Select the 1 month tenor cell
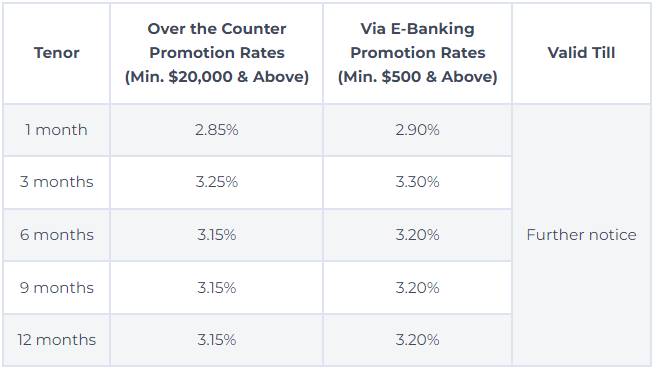This screenshot has width=656, height=372. (x=56, y=130)
